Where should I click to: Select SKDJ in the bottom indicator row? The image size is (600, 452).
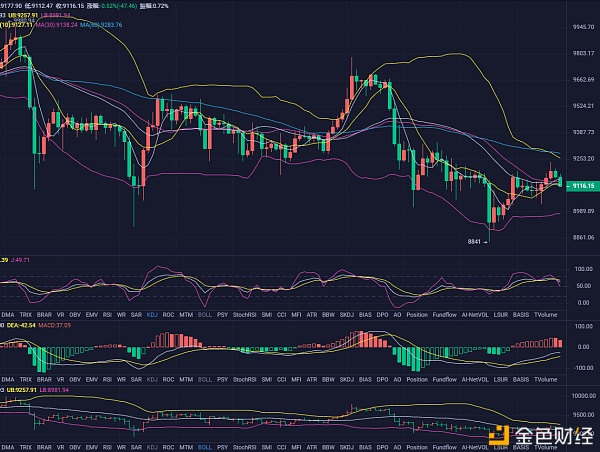pos(347,447)
